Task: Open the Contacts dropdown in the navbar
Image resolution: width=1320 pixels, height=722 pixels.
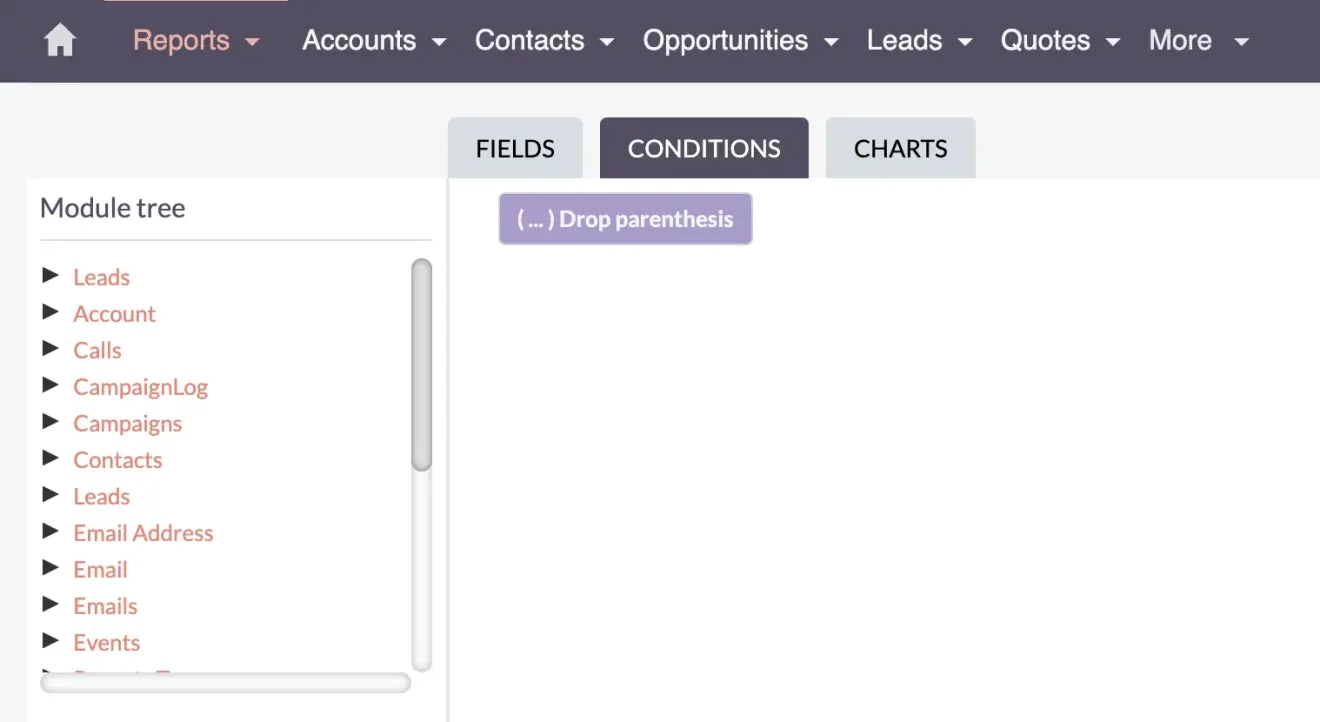Action: [607, 42]
